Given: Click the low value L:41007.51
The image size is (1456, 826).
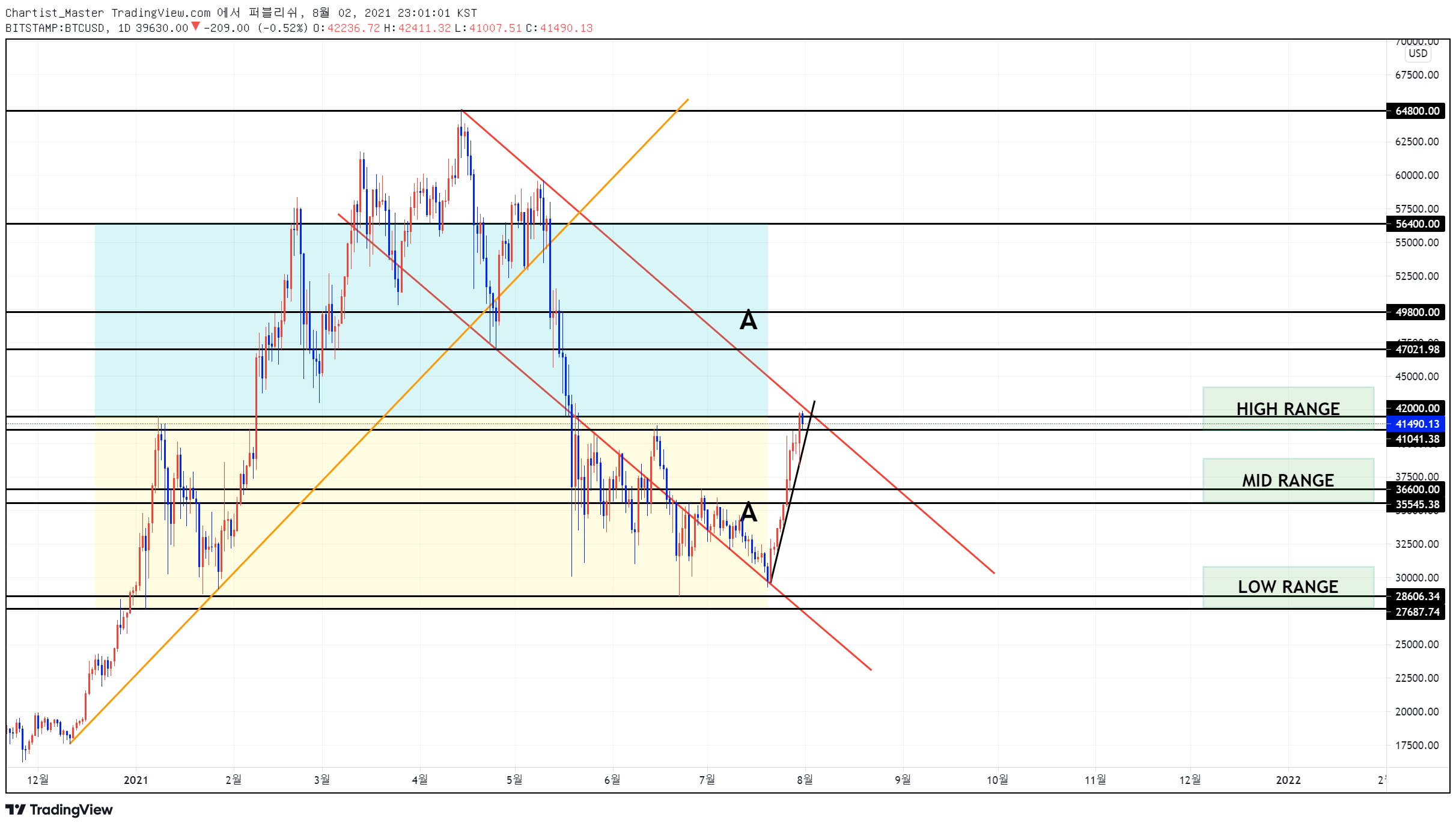Looking at the screenshot, I should point(488,28).
